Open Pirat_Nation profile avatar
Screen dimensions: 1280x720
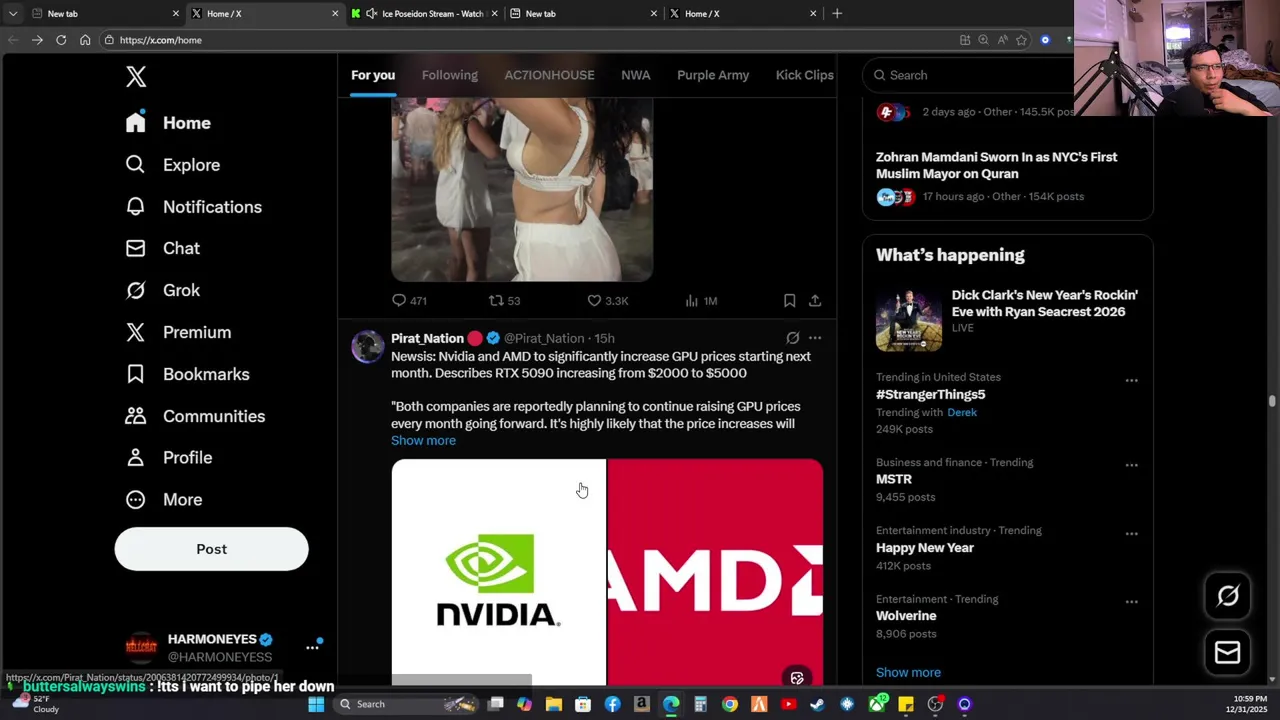pos(367,346)
